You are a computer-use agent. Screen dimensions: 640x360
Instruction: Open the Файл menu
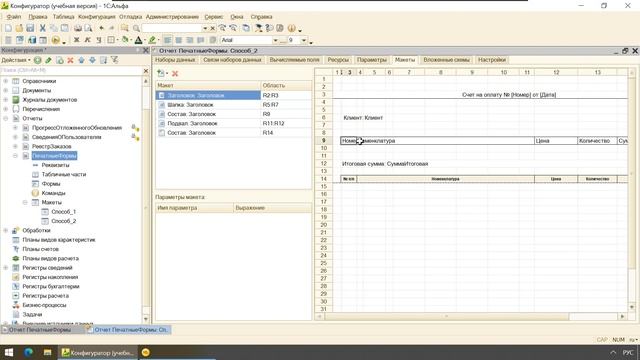14,17
